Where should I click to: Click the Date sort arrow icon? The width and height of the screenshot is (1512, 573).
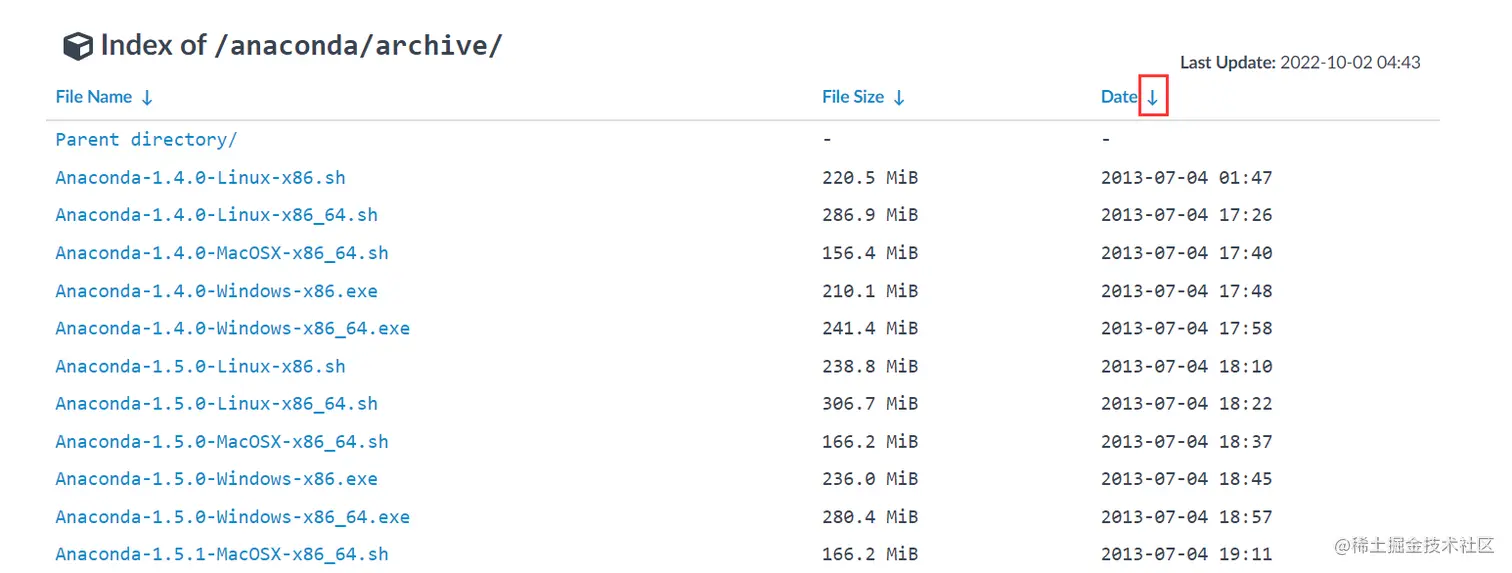tap(1153, 98)
